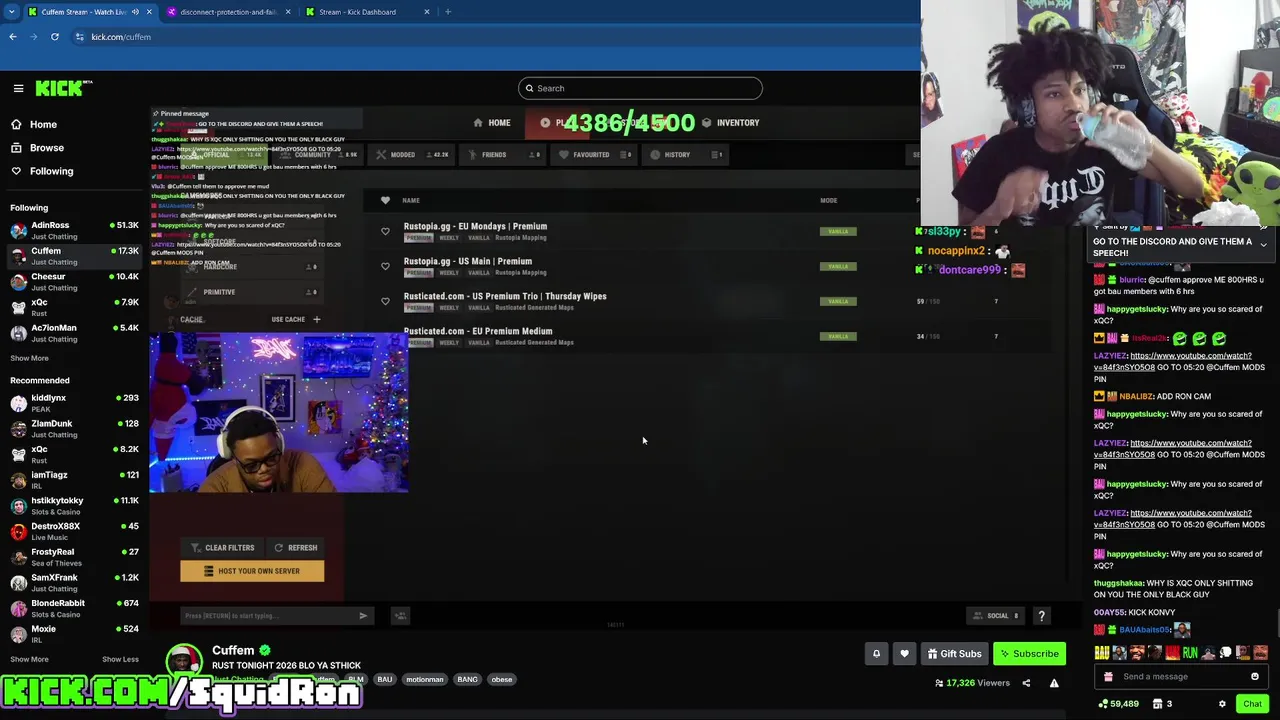1280x720 pixels.
Task: View channel points balance 59,489
Action: [x=1118, y=704]
